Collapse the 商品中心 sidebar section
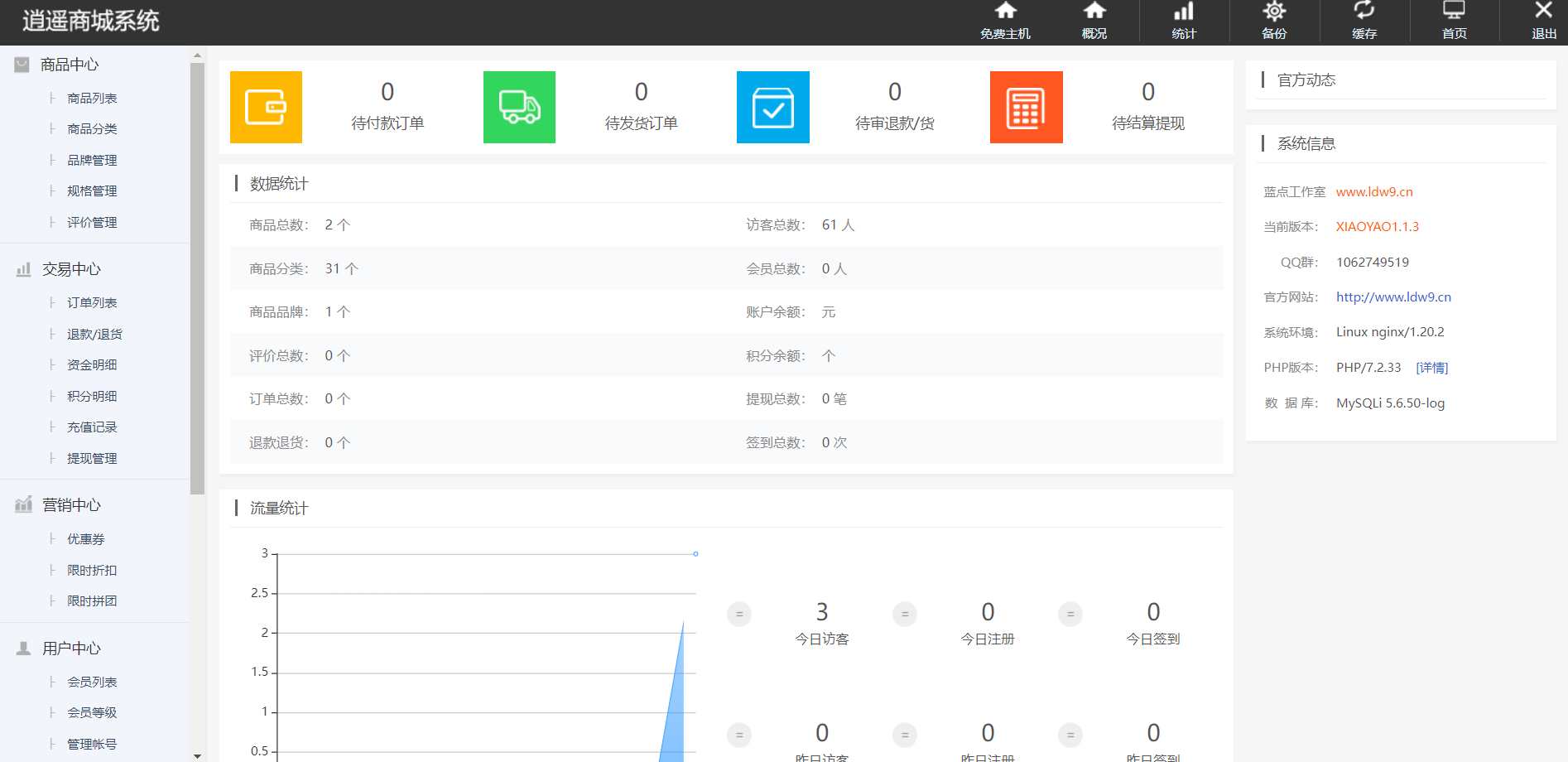Screen dimensions: 1568x762 pos(70,65)
